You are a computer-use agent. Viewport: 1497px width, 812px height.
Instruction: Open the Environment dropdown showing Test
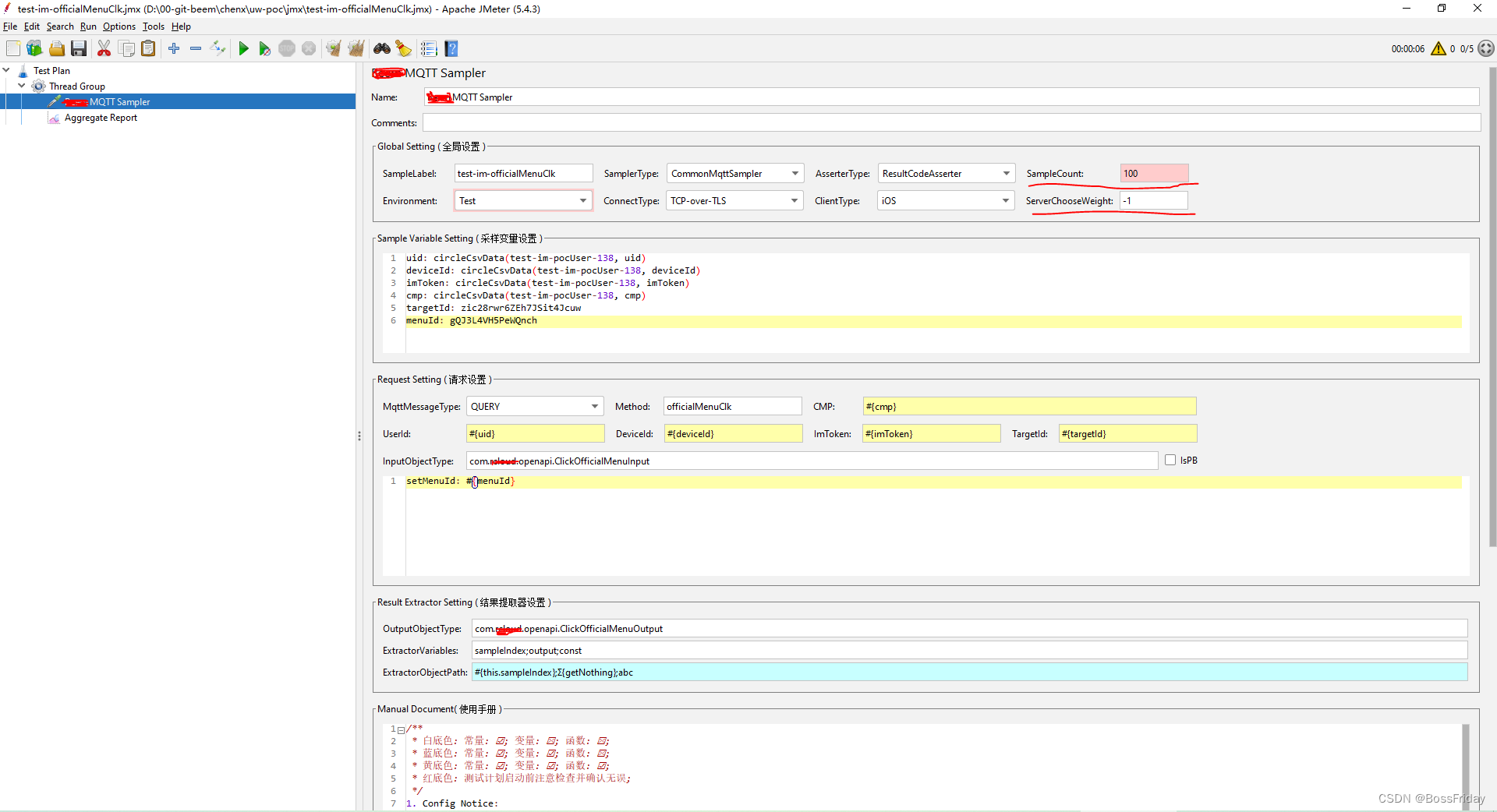522,201
